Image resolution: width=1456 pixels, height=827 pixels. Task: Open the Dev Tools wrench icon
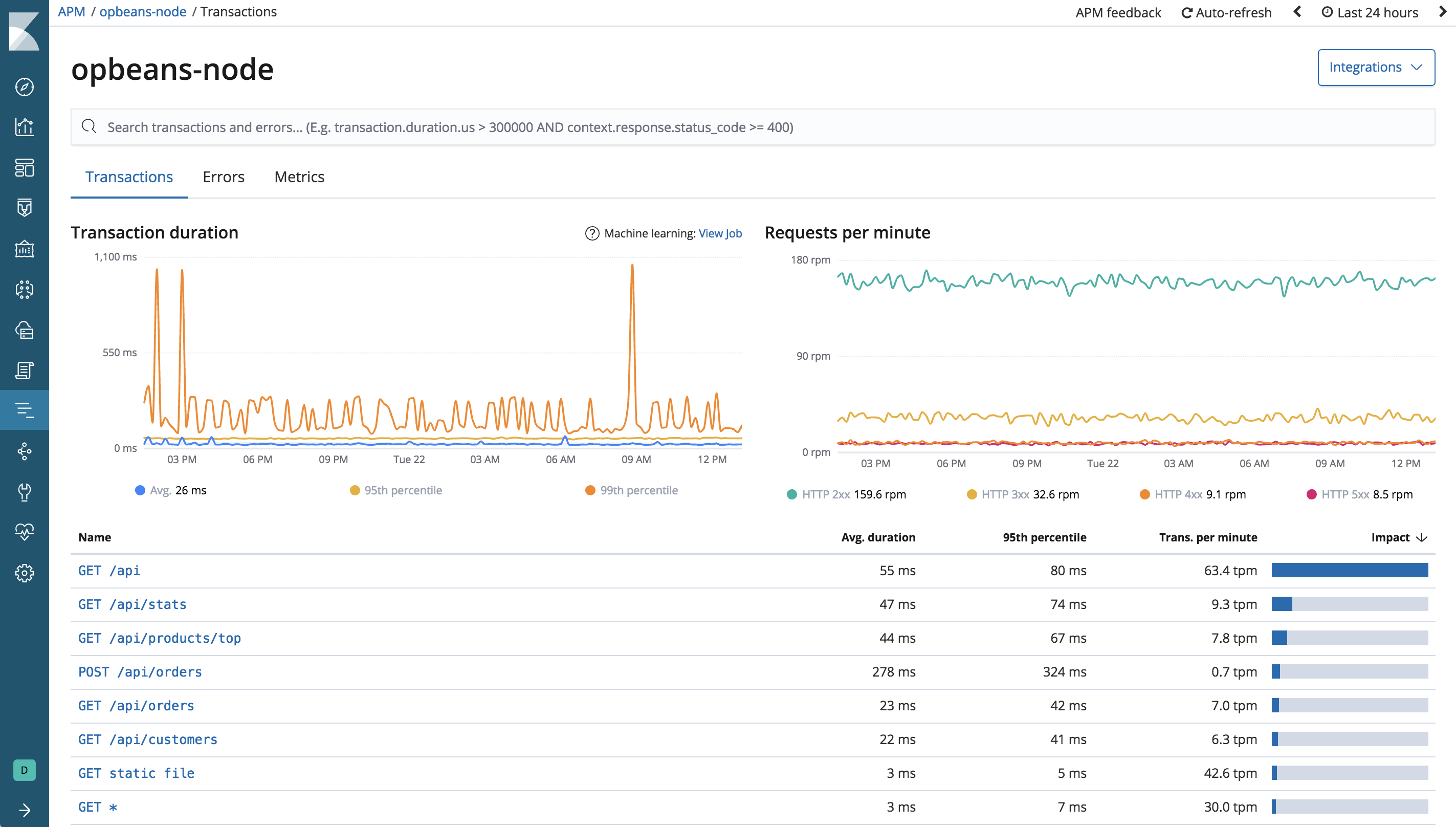click(x=25, y=492)
